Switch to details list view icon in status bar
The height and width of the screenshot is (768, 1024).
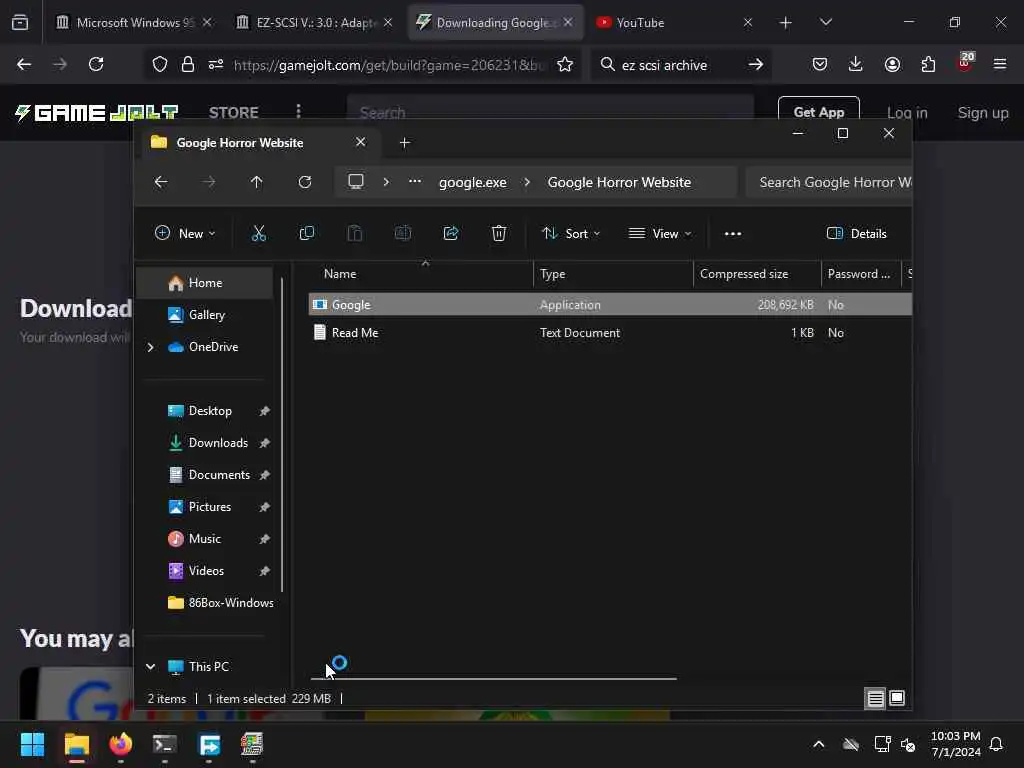pos(875,699)
